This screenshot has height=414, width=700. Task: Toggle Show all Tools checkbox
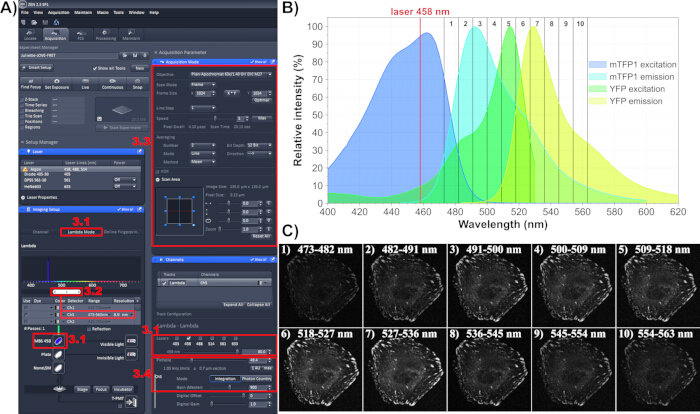95,68
